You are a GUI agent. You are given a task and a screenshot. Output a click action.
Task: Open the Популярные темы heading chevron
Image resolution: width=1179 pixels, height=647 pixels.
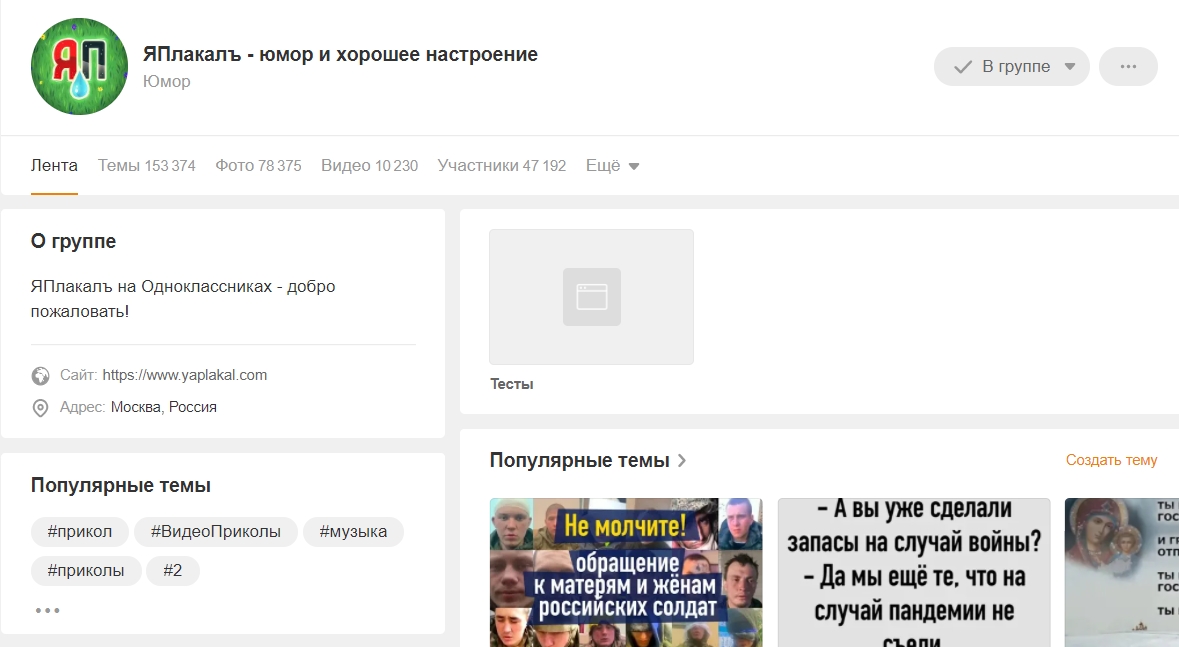coord(683,460)
